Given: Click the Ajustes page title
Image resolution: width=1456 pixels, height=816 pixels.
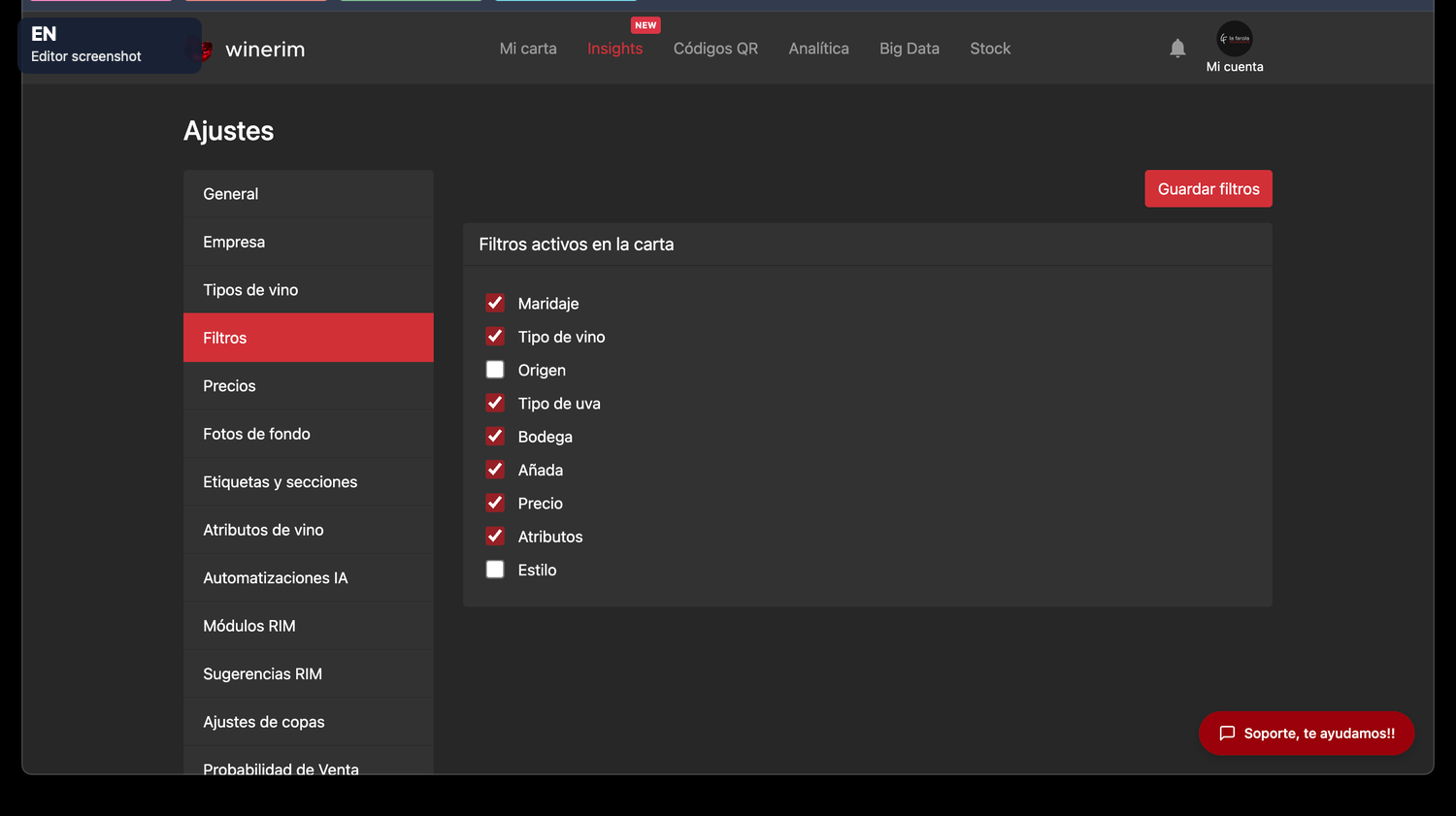Looking at the screenshot, I should [229, 131].
